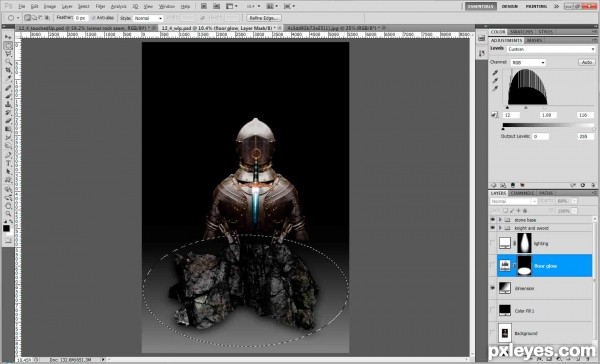This screenshot has height=364, width=600.
Task: Hide the knight and sword group
Action: [x=492, y=228]
